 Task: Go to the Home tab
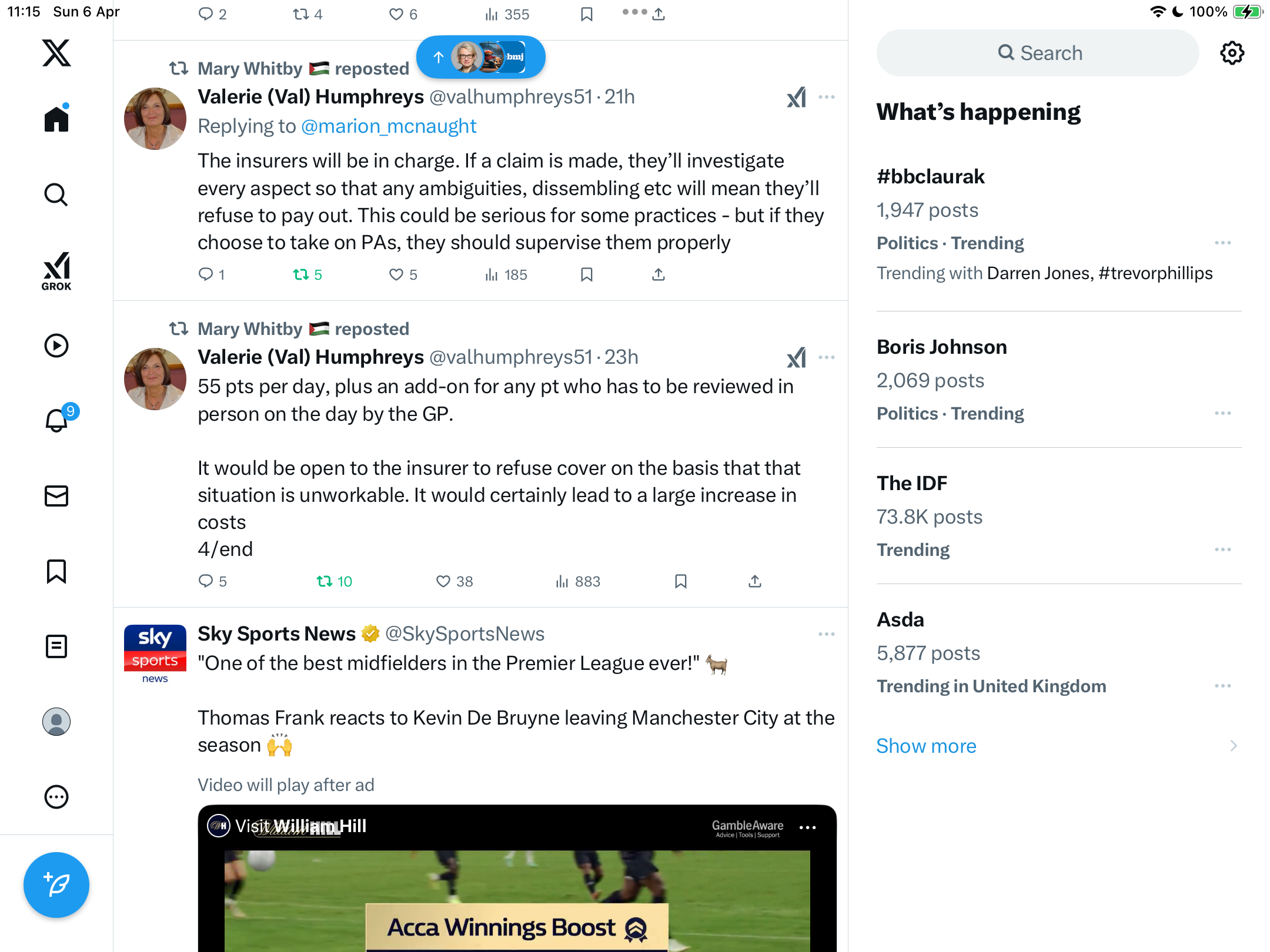pos(56,119)
